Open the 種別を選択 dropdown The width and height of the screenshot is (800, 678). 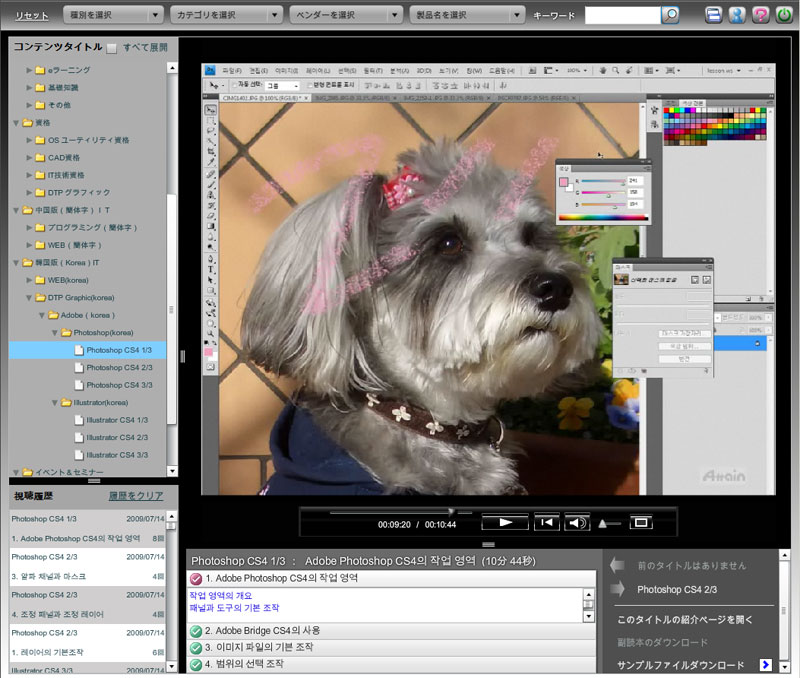pyautogui.click(x=111, y=15)
